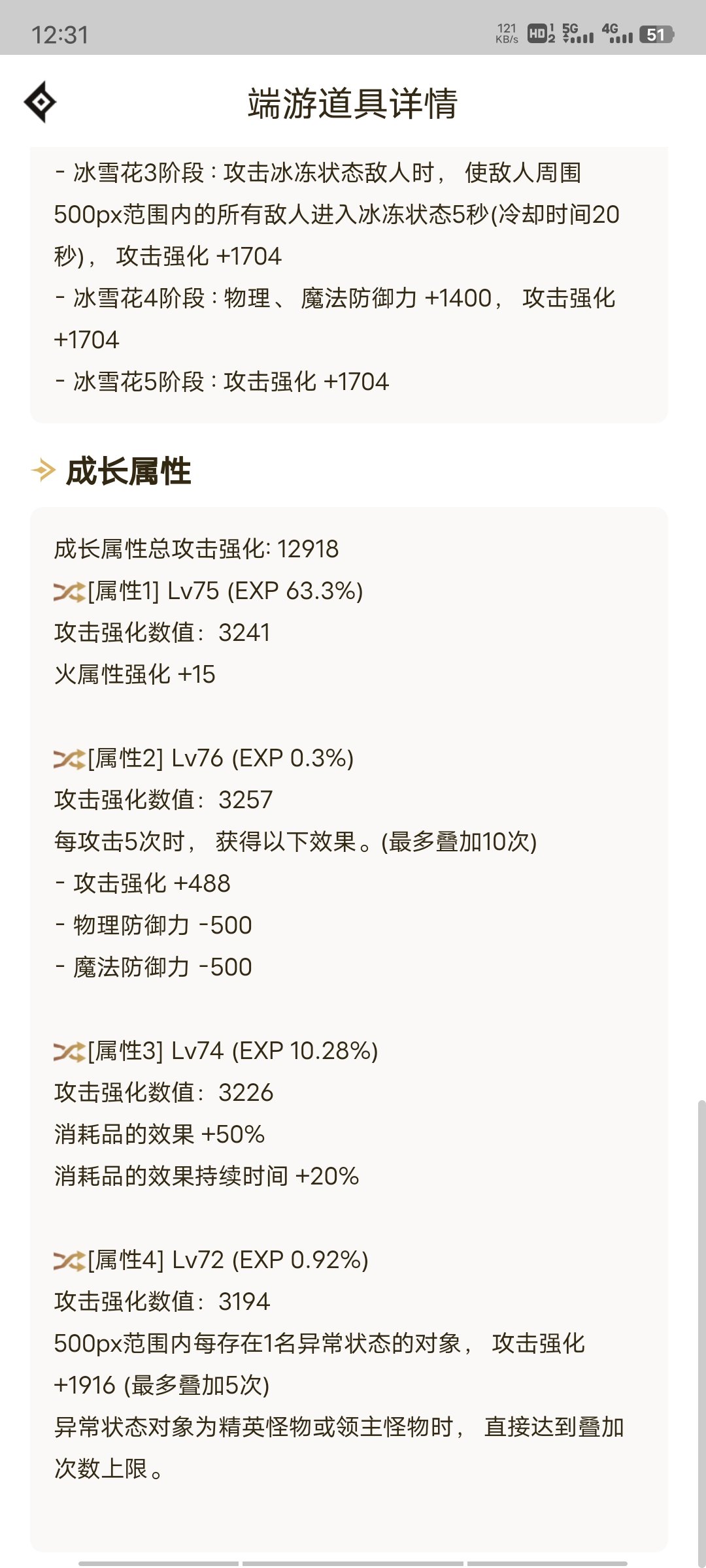
Task: Tap the 5G signal strength icon
Action: point(578,34)
